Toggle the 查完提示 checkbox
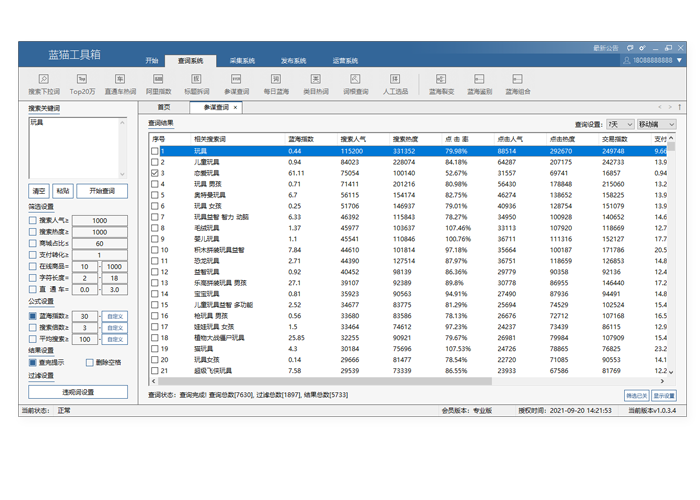The height and width of the screenshot is (500, 700). pos(33,362)
